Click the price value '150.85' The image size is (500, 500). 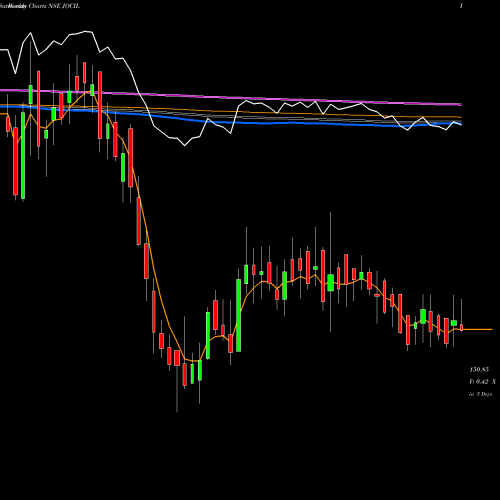coord(479,370)
